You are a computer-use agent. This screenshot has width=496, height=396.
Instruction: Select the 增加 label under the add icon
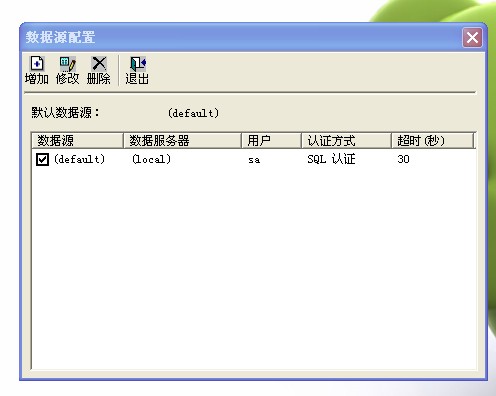pos(37,79)
